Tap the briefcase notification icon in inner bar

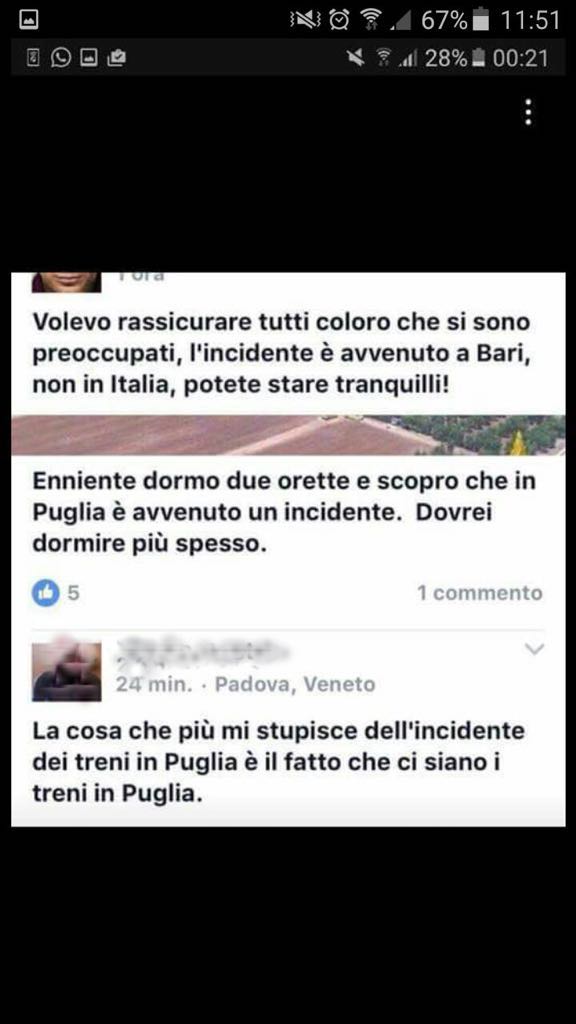point(116,58)
